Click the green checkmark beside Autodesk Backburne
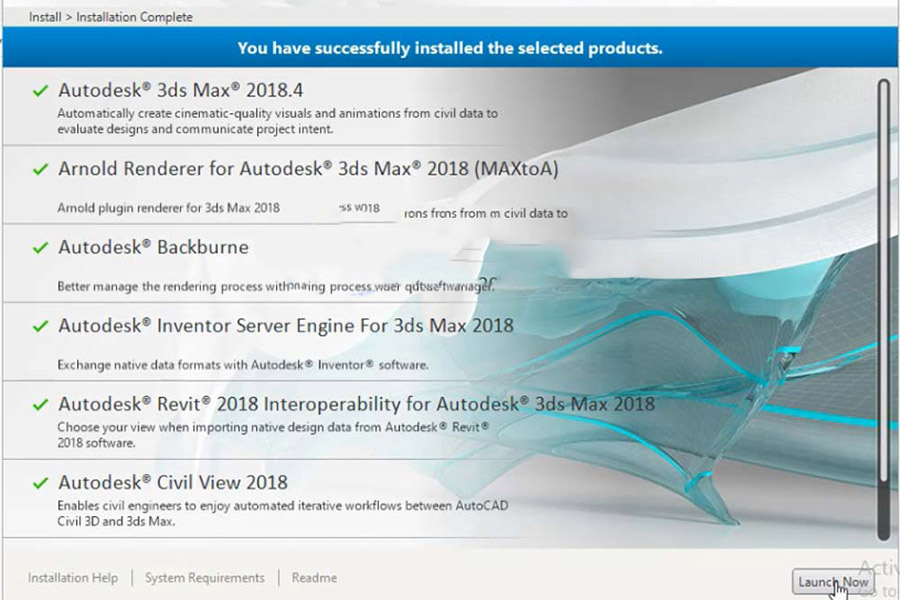900x600 pixels. pos(40,248)
